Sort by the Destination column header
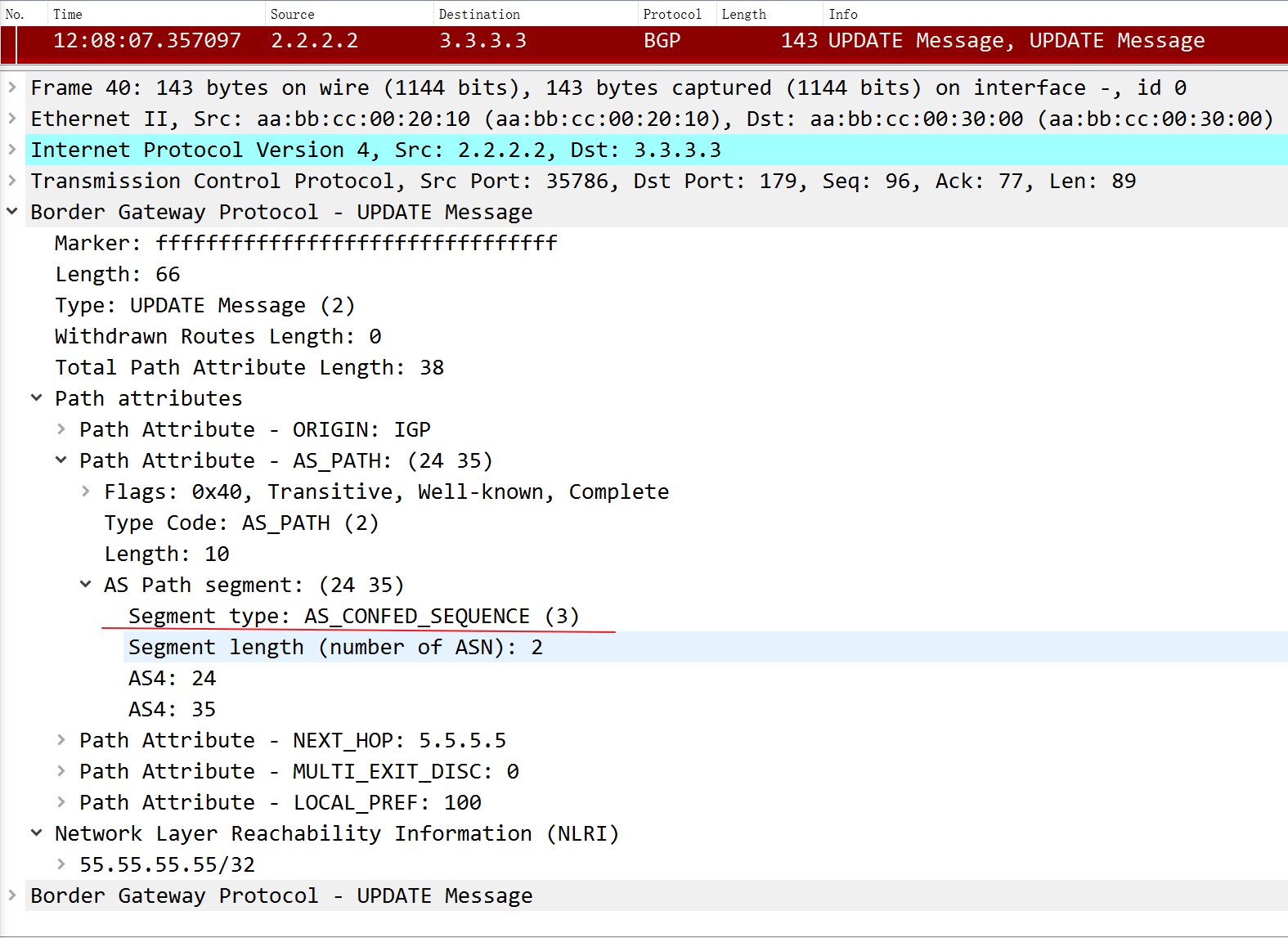The width and height of the screenshot is (1288, 938). (x=536, y=14)
